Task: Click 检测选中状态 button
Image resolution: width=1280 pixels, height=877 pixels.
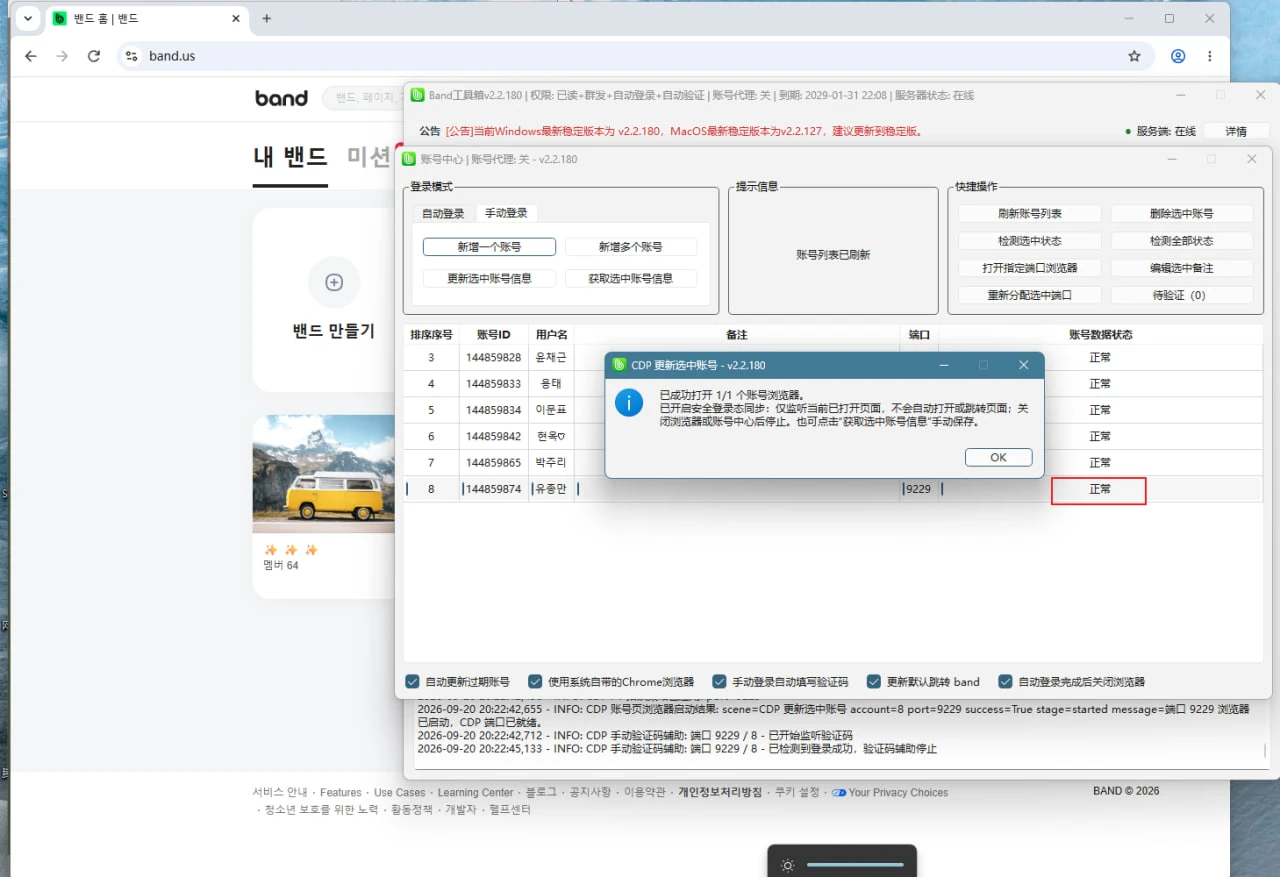Action: click(x=1029, y=241)
